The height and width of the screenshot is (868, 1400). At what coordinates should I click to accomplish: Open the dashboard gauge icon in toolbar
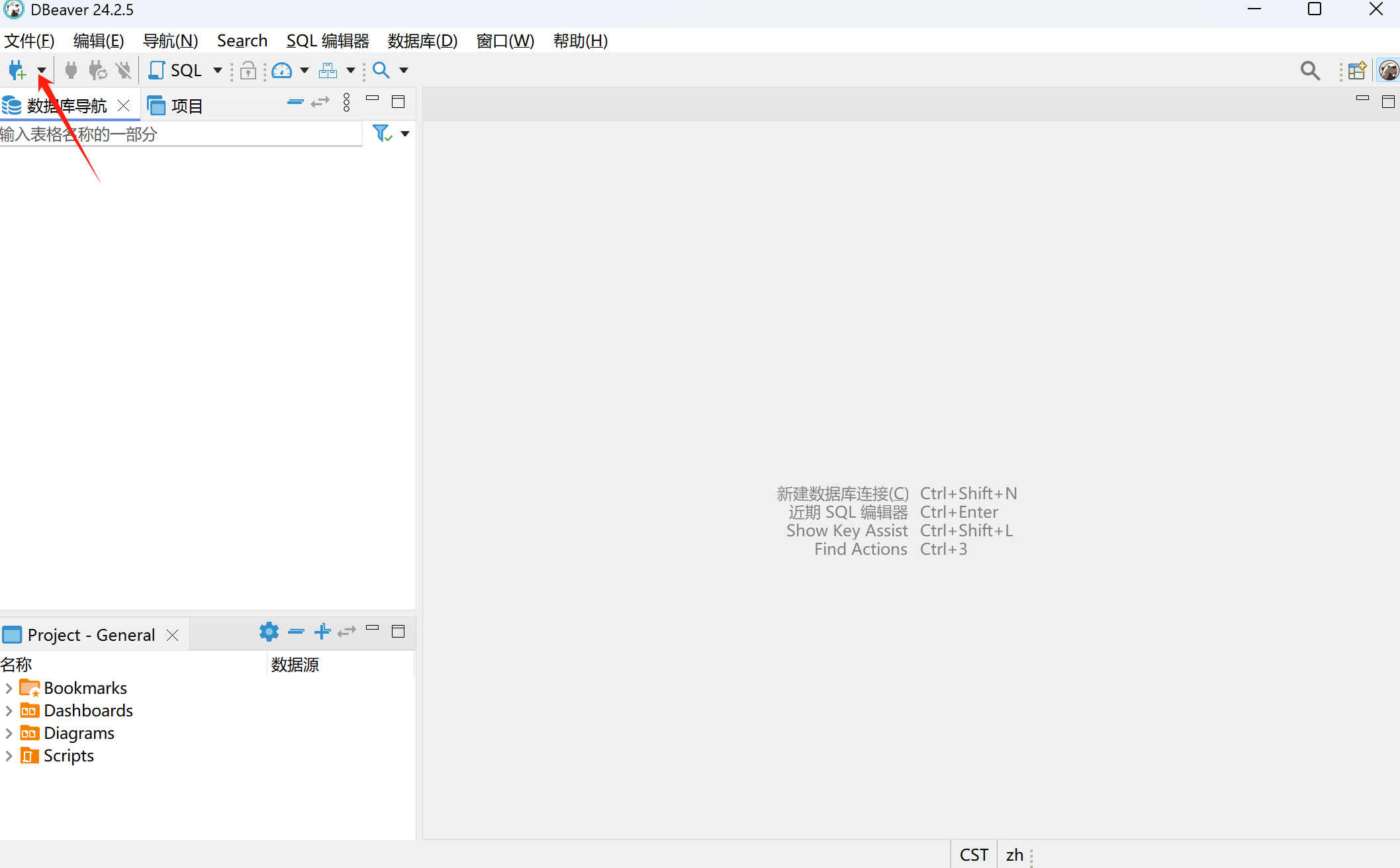click(282, 70)
